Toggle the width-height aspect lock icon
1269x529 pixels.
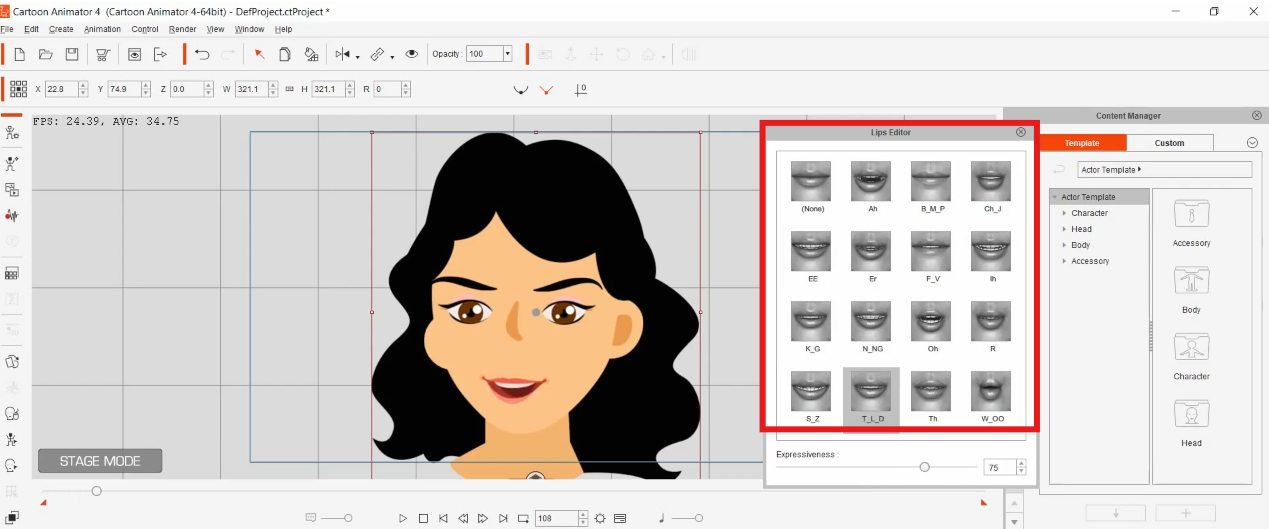[289, 89]
